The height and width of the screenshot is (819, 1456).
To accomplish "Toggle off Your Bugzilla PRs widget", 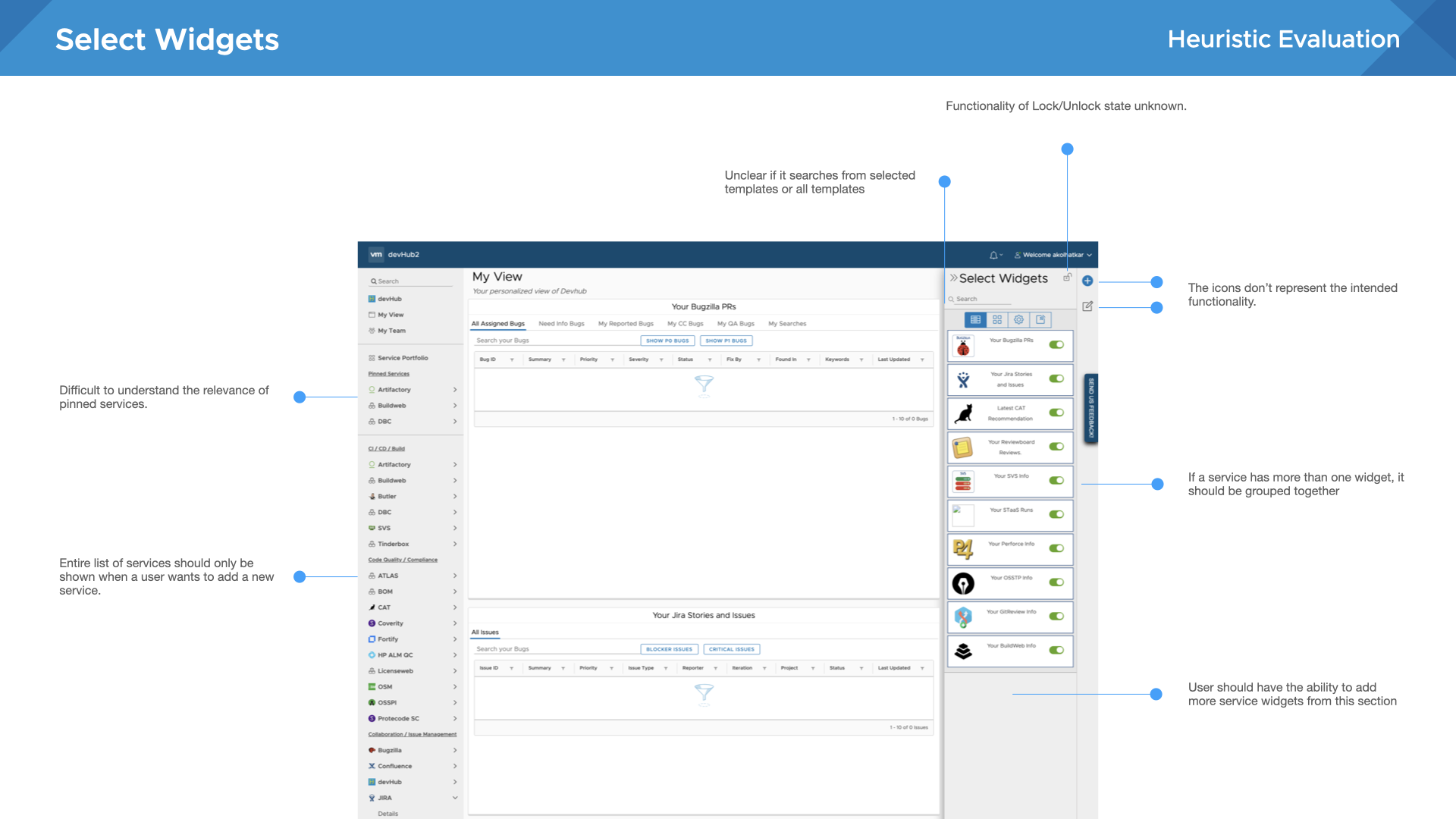I will [1056, 345].
